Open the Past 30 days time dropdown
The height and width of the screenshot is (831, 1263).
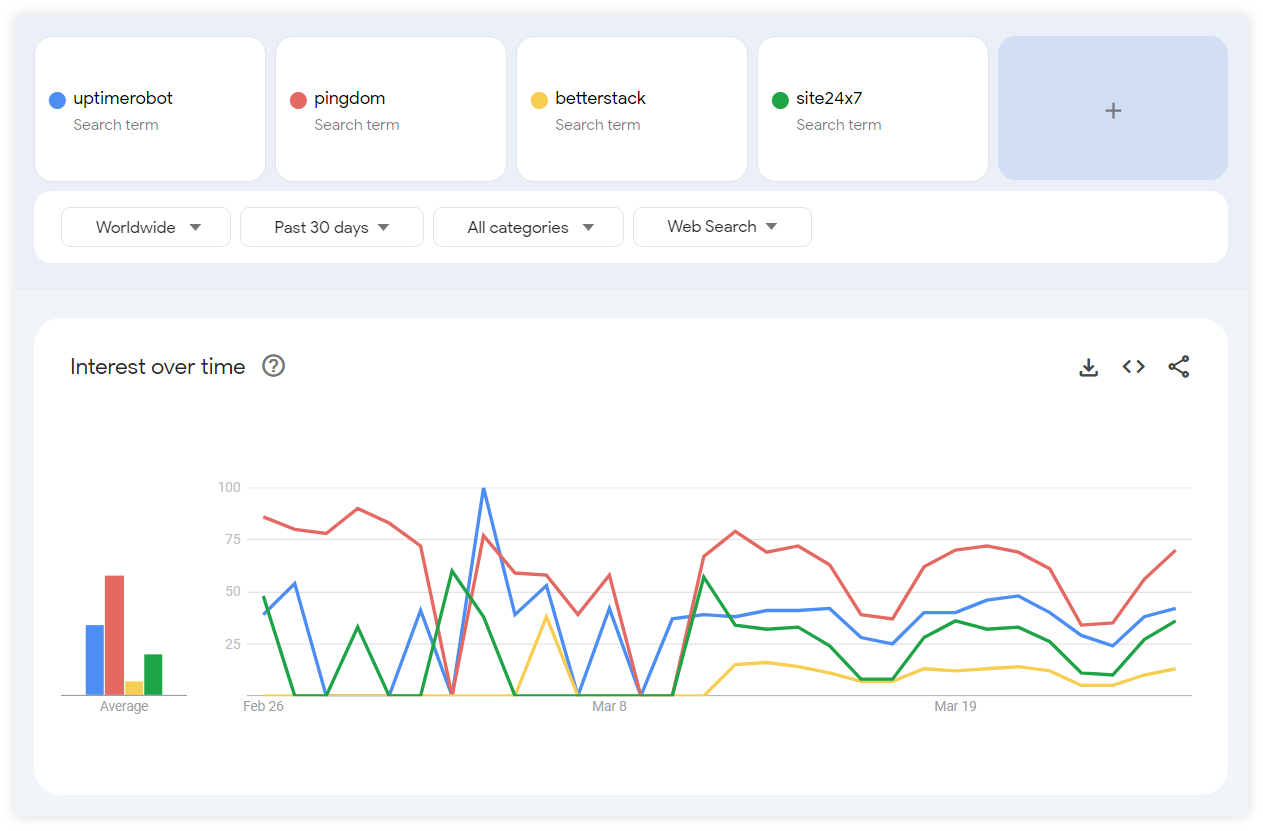click(331, 227)
